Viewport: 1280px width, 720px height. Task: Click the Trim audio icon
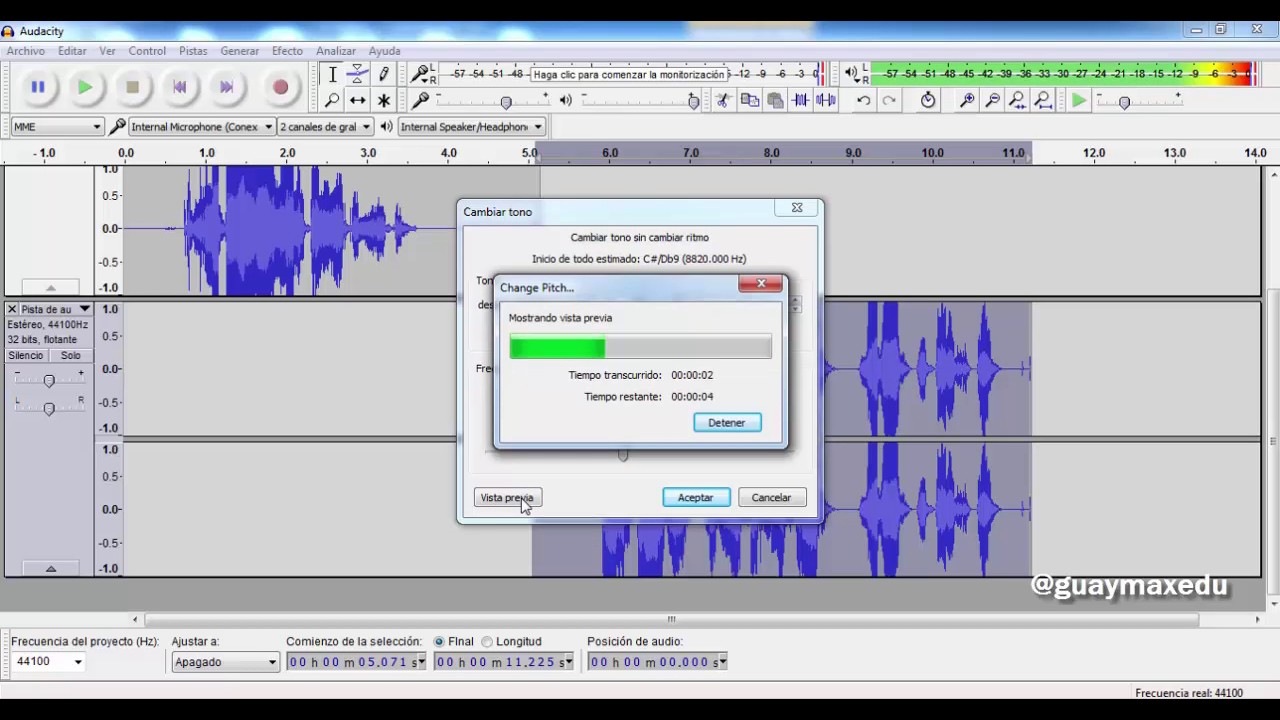[x=801, y=100]
